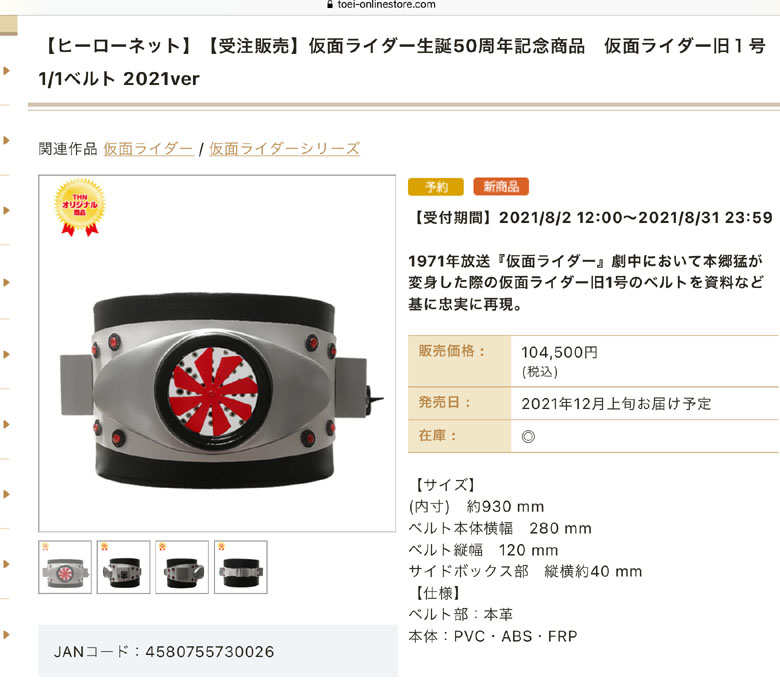Click the main belt product image

217,353
